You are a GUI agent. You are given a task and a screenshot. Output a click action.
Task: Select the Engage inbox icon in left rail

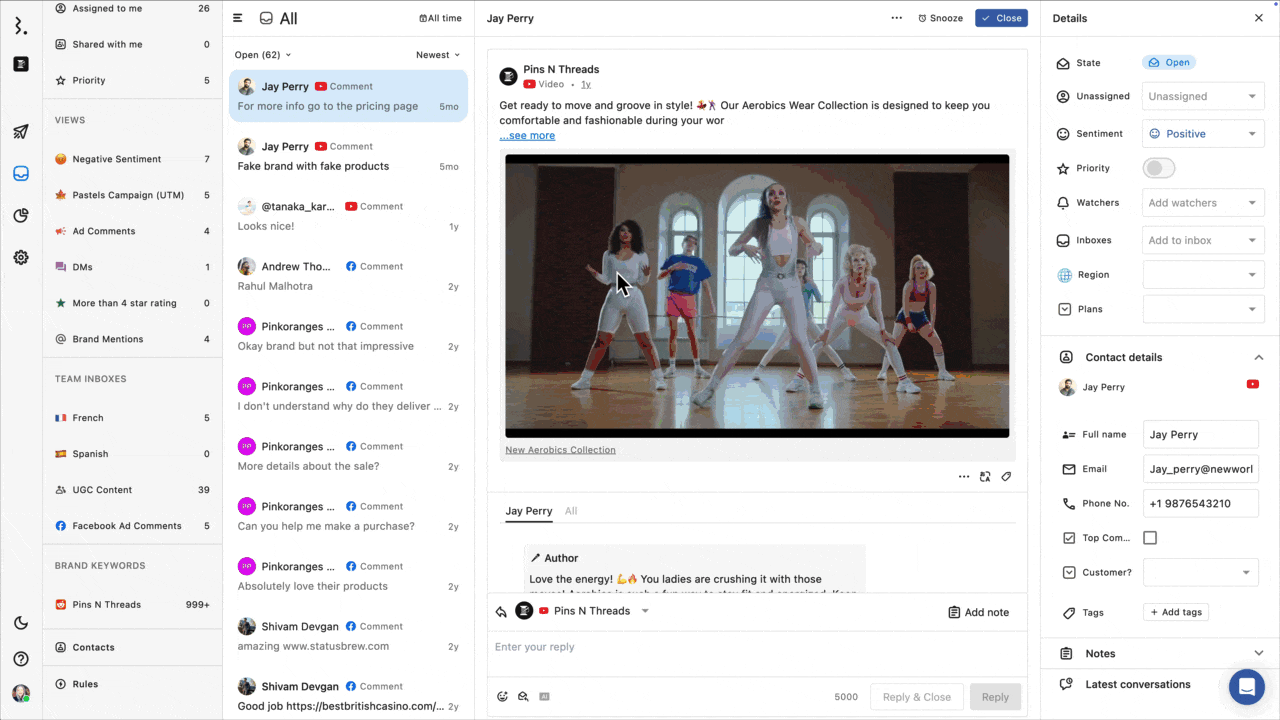[x=20, y=173]
